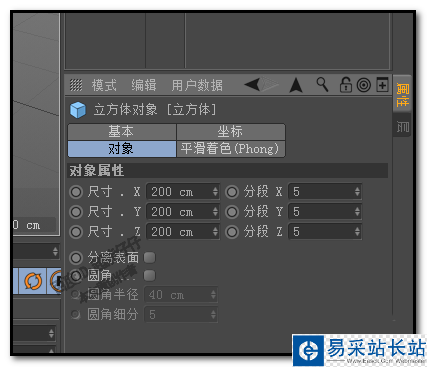
Task: Click the 尺寸 . Y stepper arrows
Action: [x=215, y=212]
